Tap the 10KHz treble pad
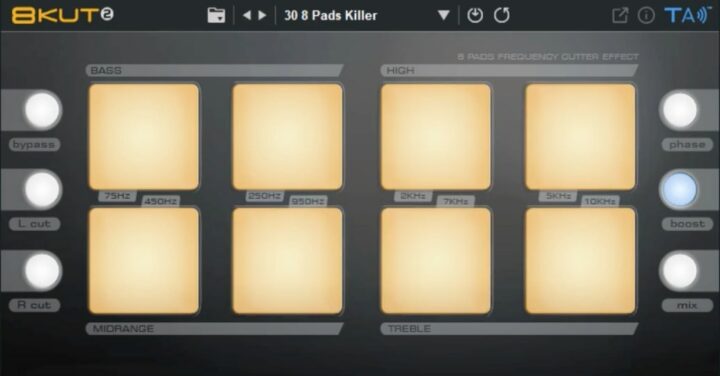The height and width of the screenshot is (376, 720). click(580, 261)
